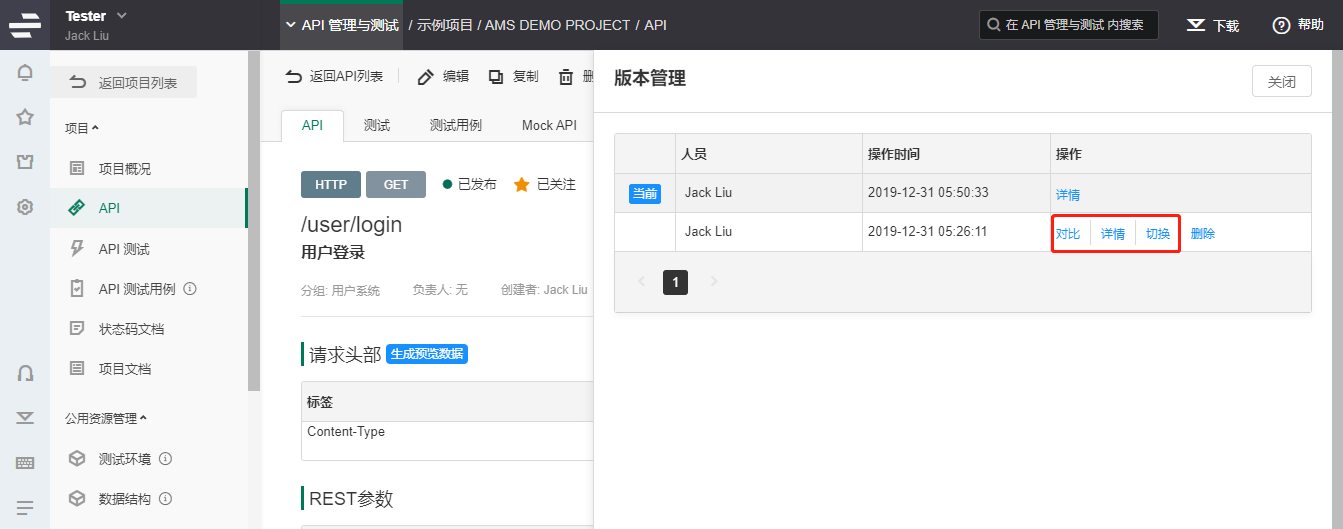
Task: Toggle the followed star on the API
Action: (521, 185)
